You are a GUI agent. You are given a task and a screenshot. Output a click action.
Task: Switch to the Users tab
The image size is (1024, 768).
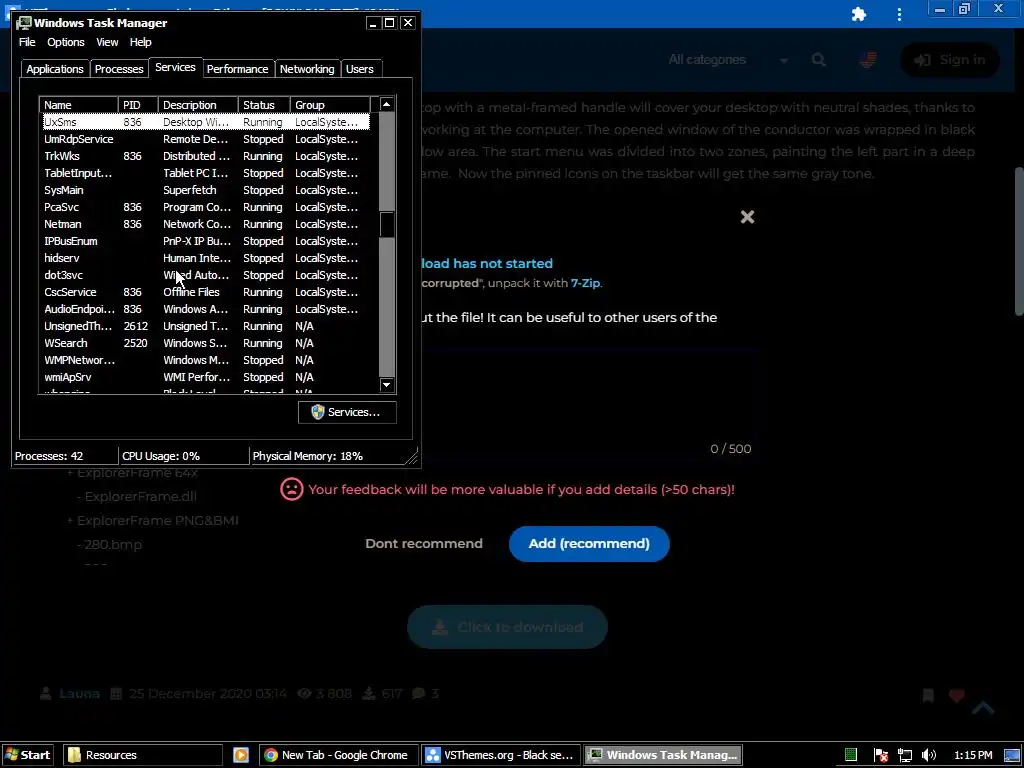[x=360, y=69]
